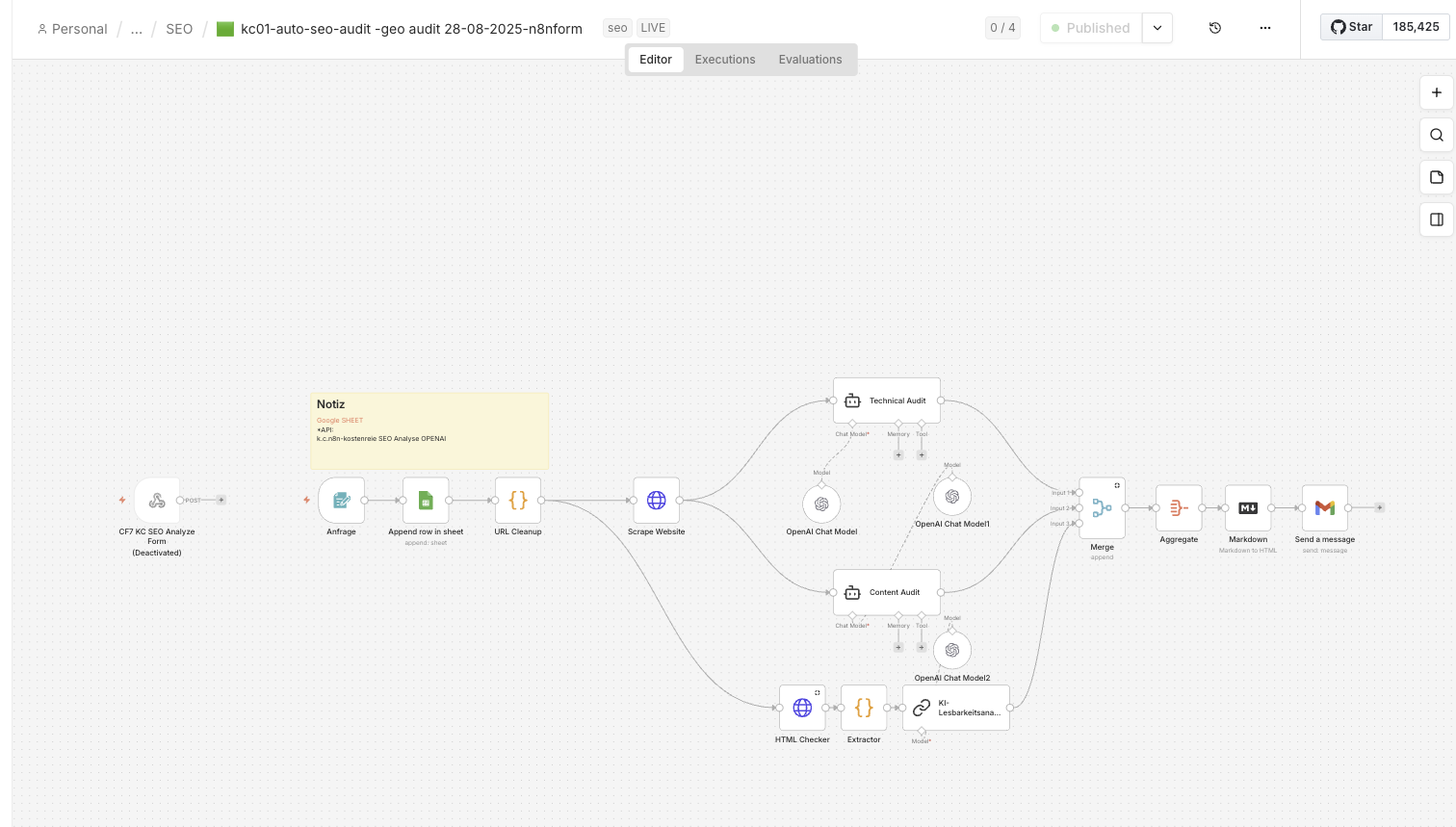
Task: Switch to the Editor tab
Action: [656, 60]
